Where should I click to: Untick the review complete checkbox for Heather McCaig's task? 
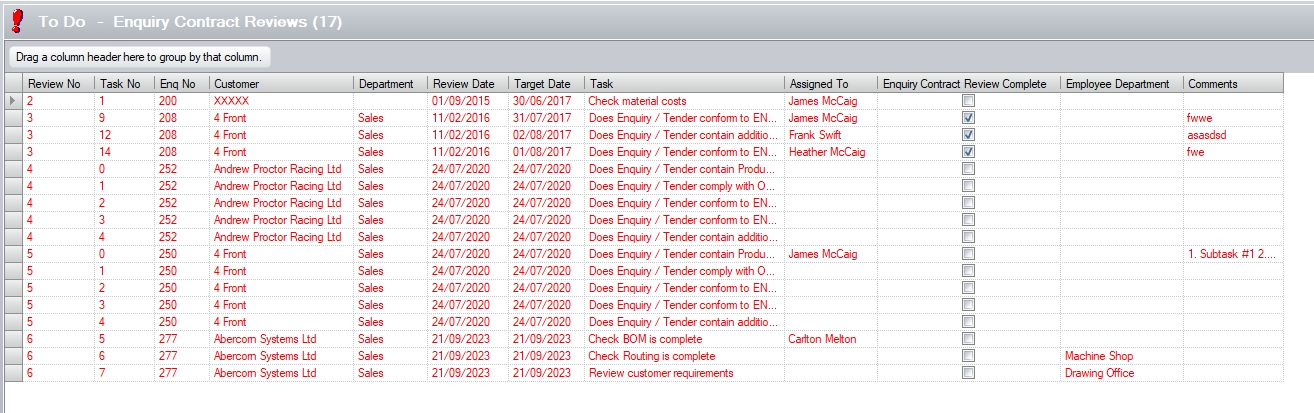(968, 152)
